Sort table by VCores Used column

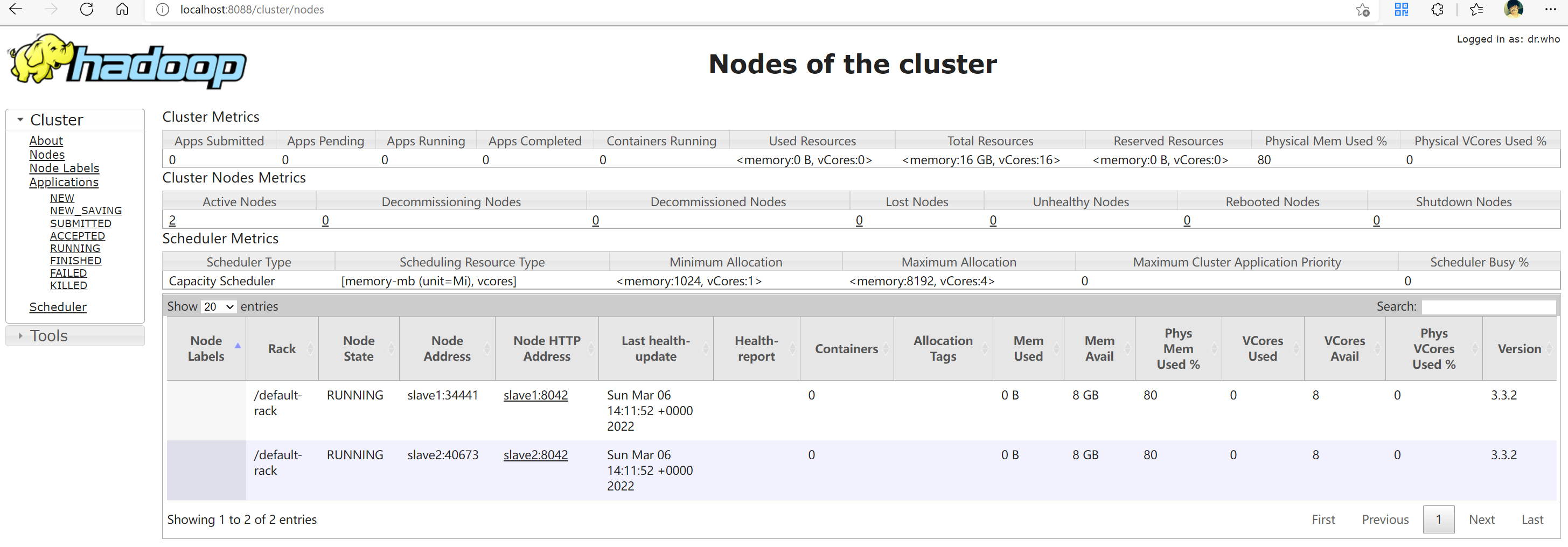[x=1263, y=349]
